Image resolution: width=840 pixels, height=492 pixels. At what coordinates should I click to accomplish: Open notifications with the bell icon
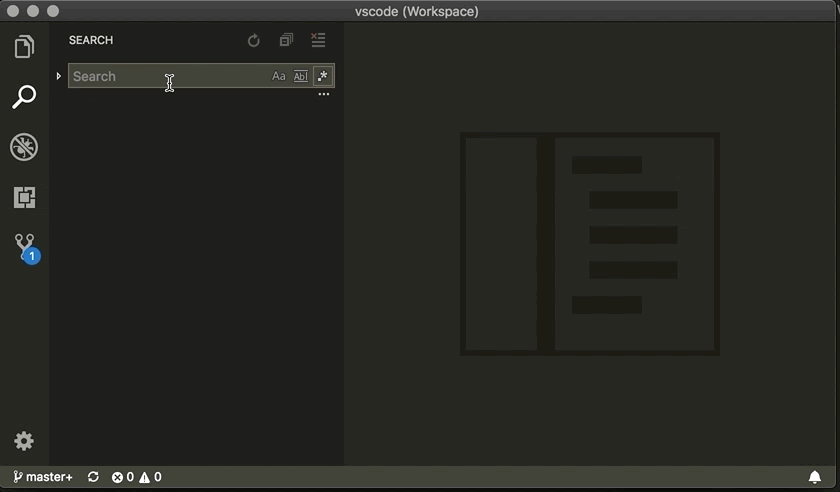click(815, 477)
